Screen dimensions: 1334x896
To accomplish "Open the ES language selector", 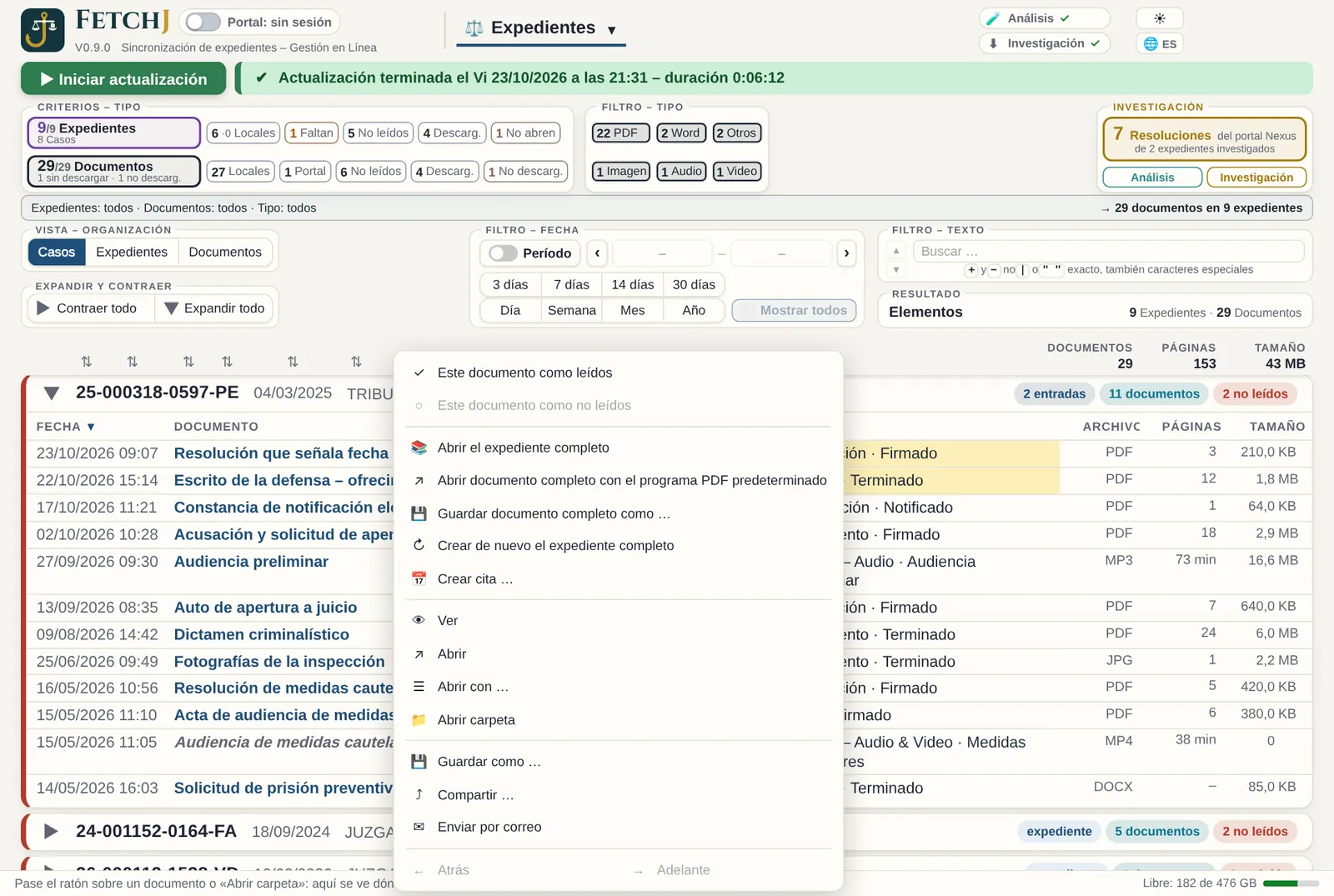I will [1160, 43].
